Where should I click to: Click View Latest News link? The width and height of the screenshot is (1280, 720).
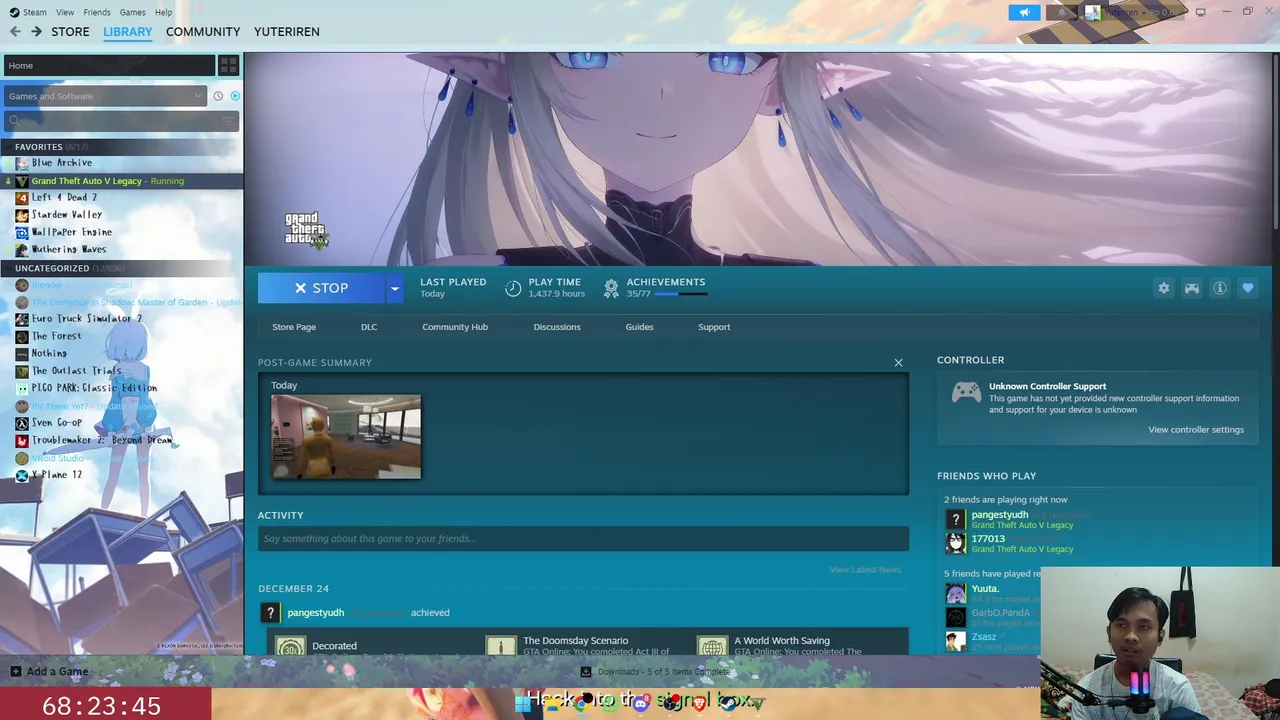865,570
